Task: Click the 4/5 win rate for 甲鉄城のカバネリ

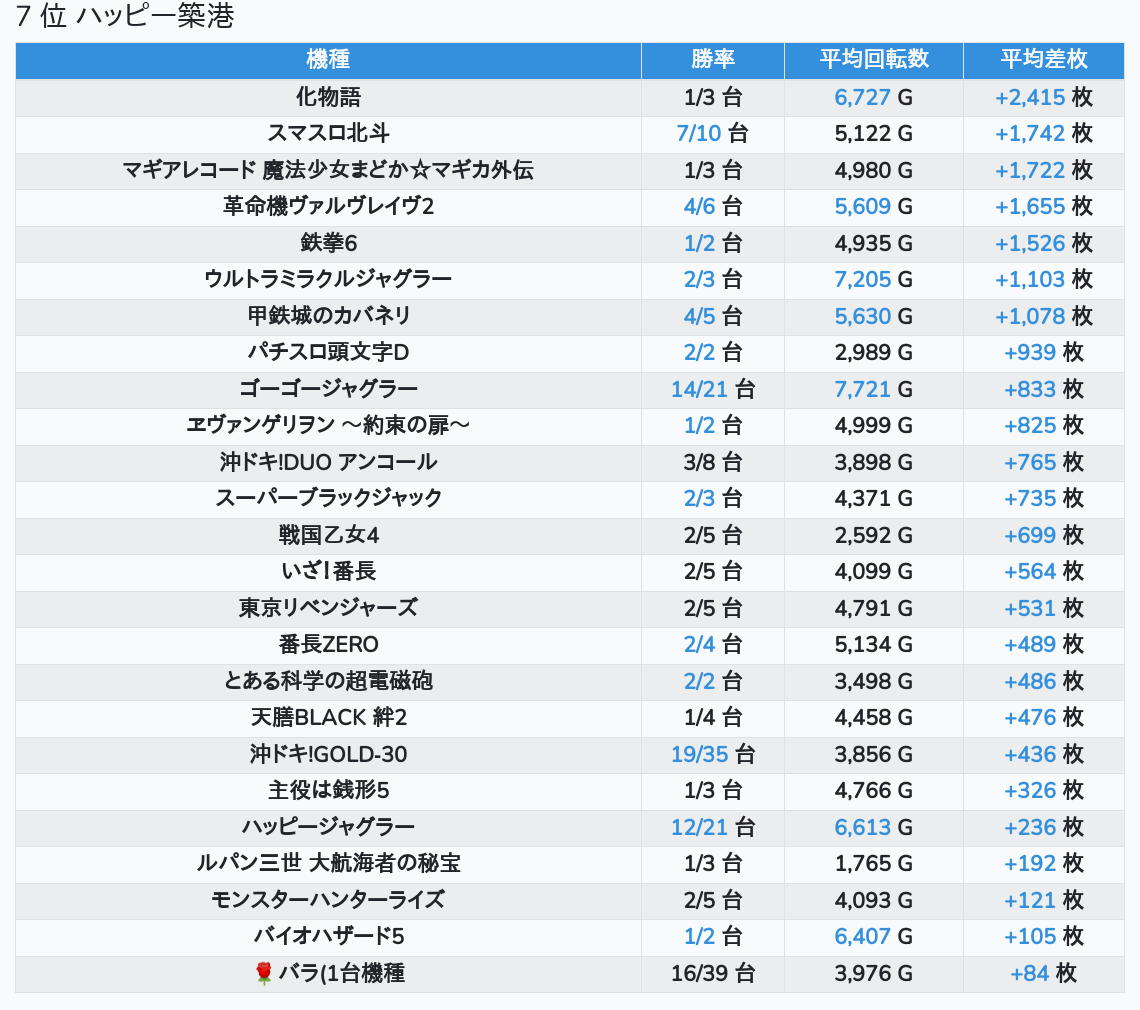Action: tap(700, 316)
